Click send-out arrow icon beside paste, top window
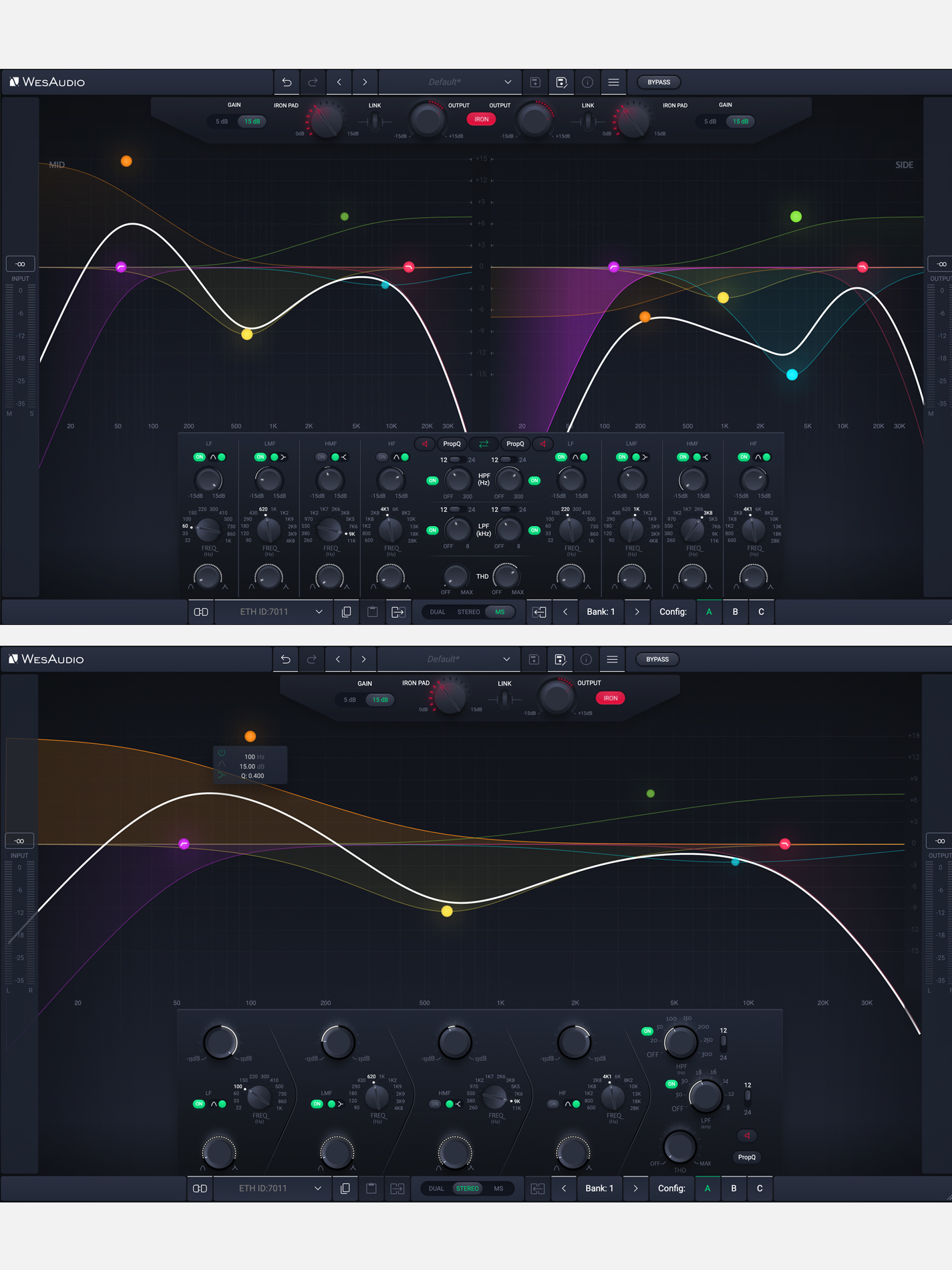Viewport: 952px width, 1270px height. pyautogui.click(x=398, y=612)
